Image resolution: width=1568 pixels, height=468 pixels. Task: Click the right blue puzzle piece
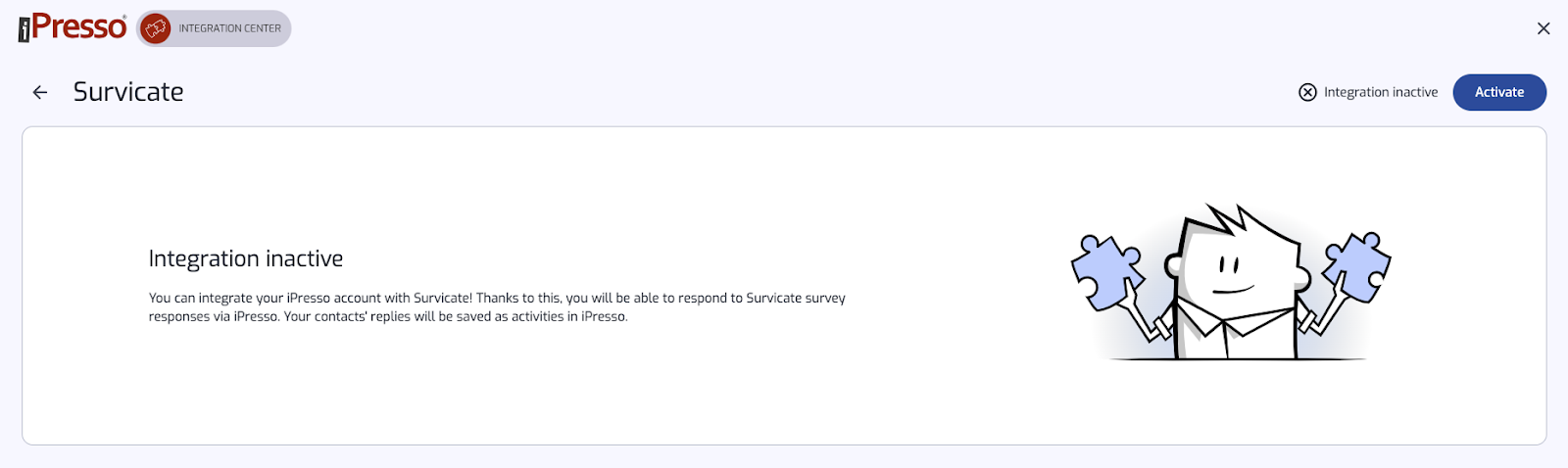click(x=1357, y=264)
